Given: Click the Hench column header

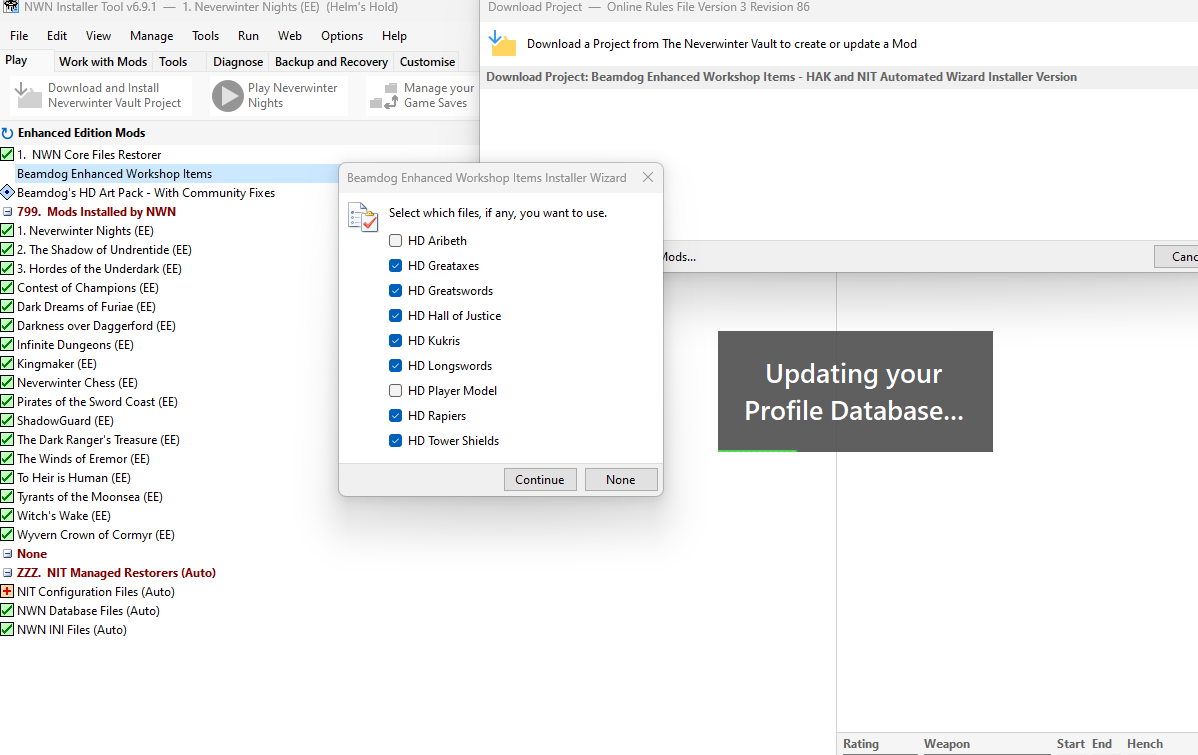Looking at the screenshot, I should click(1145, 744).
